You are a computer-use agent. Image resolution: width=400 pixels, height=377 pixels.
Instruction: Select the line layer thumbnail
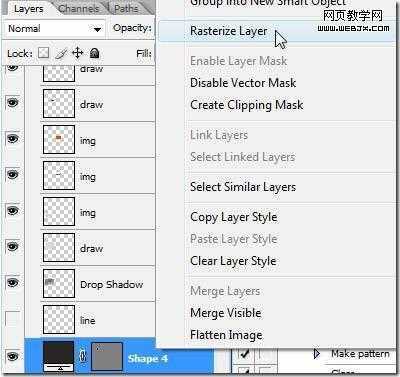point(59,320)
